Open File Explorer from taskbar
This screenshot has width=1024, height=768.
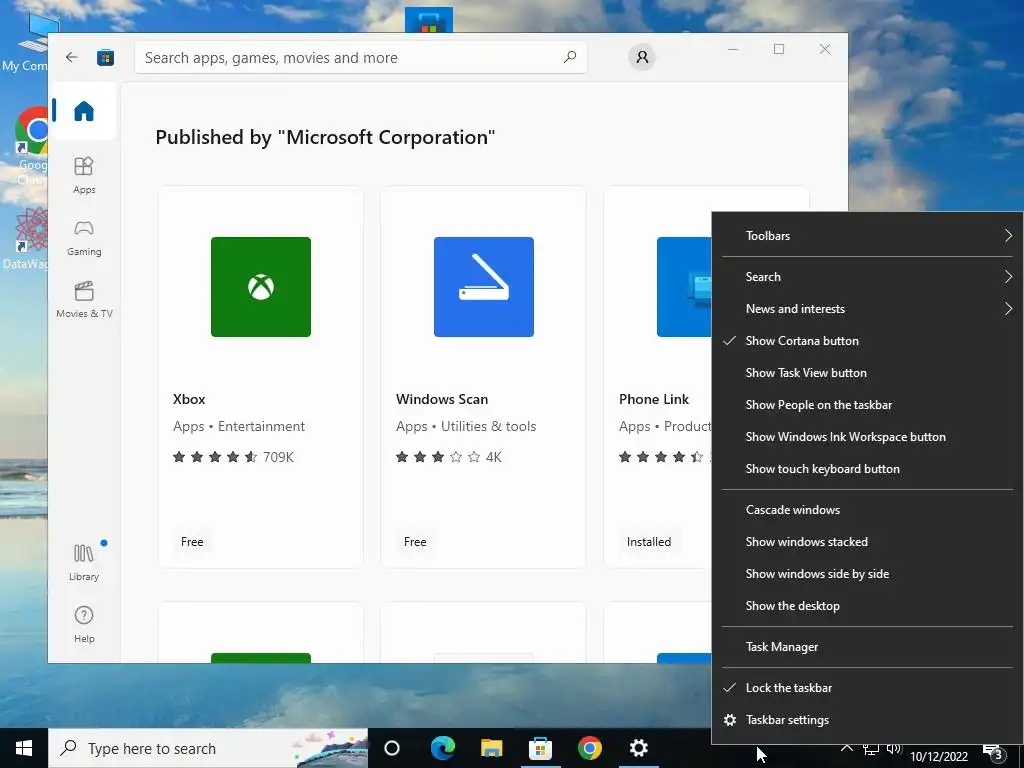[491, 748]
